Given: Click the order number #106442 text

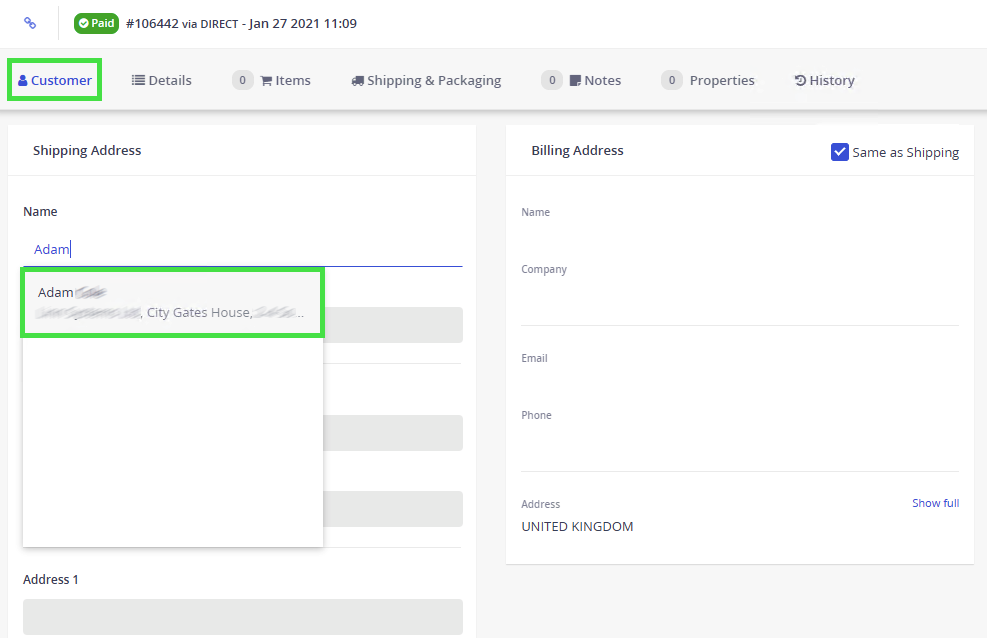Looking at the screenshot, I should (x=151, y=23).
